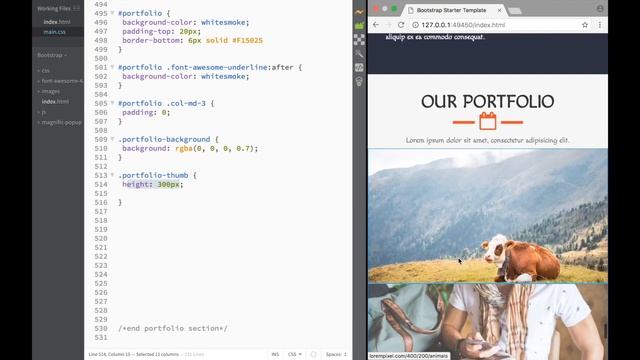Open the Chrome three-dot menu

[x=600, y=25]
